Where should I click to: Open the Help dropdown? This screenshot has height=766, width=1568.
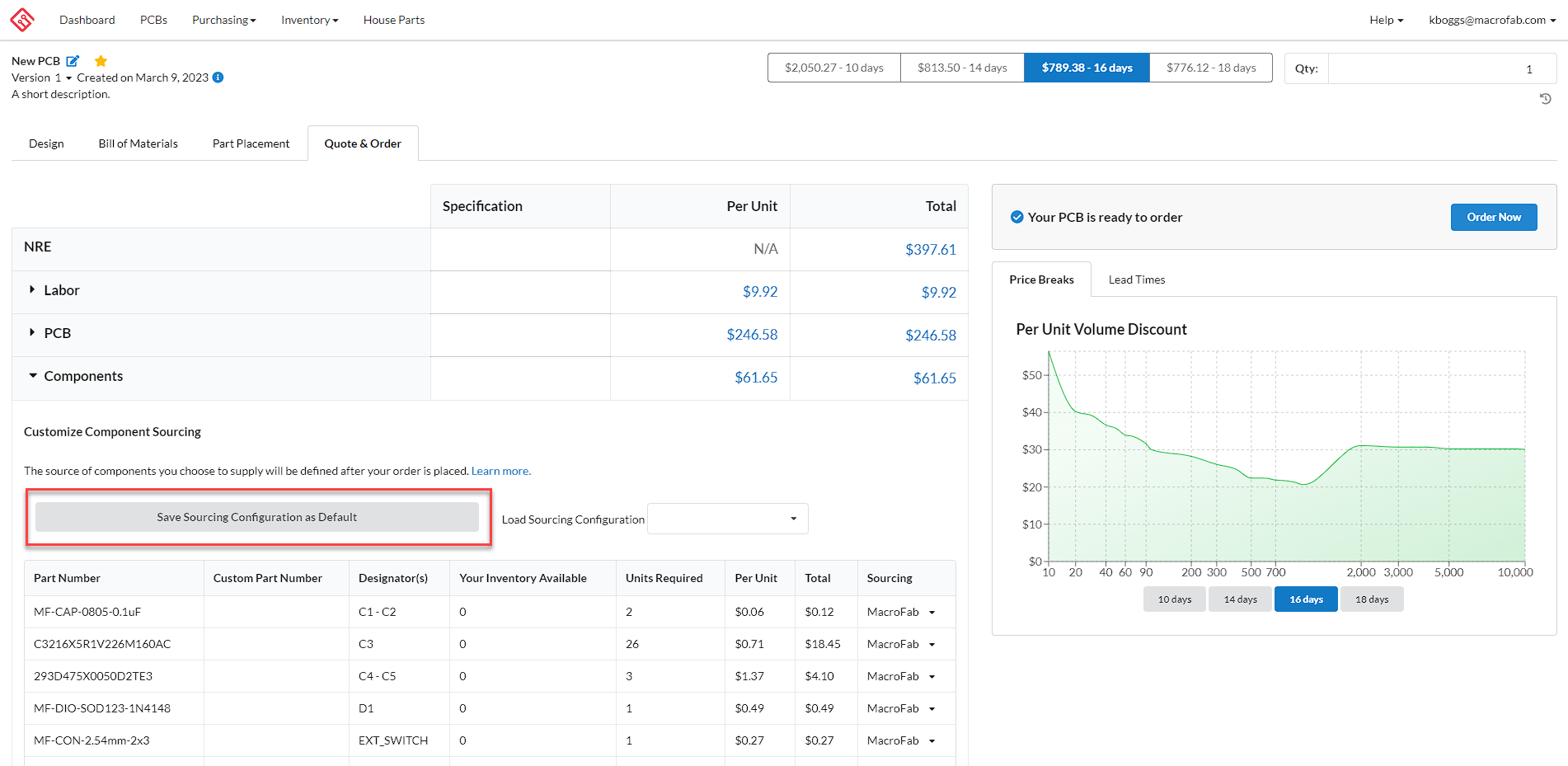click(x=1386, y=20)
